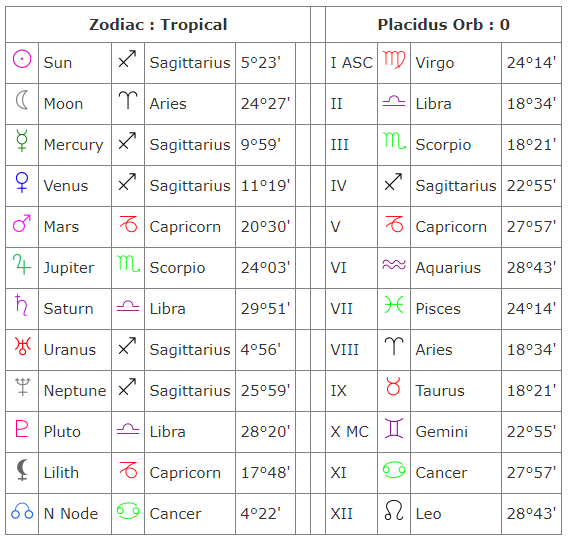Click the green Jupiter glyph
This screenshot has width=577, height=546.
(x=22, y=265)
